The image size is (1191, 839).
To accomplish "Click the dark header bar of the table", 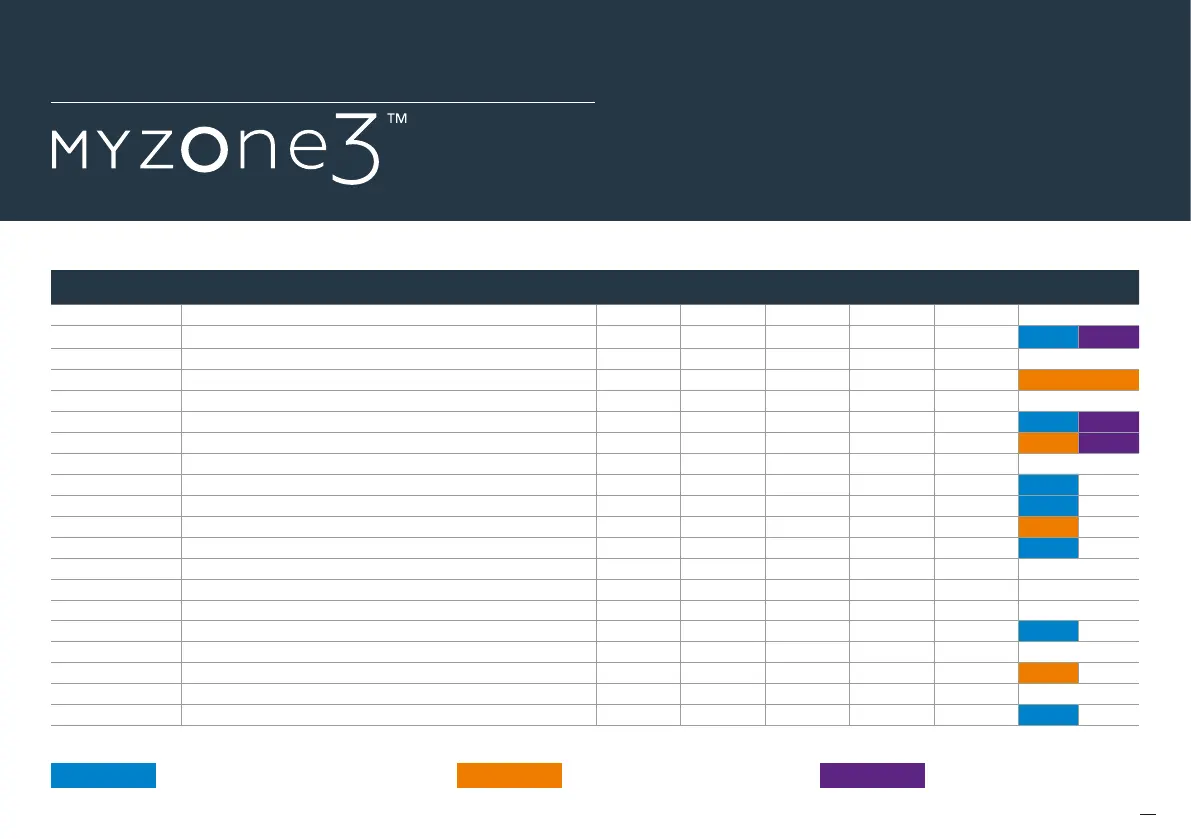I will coord(595,287).
